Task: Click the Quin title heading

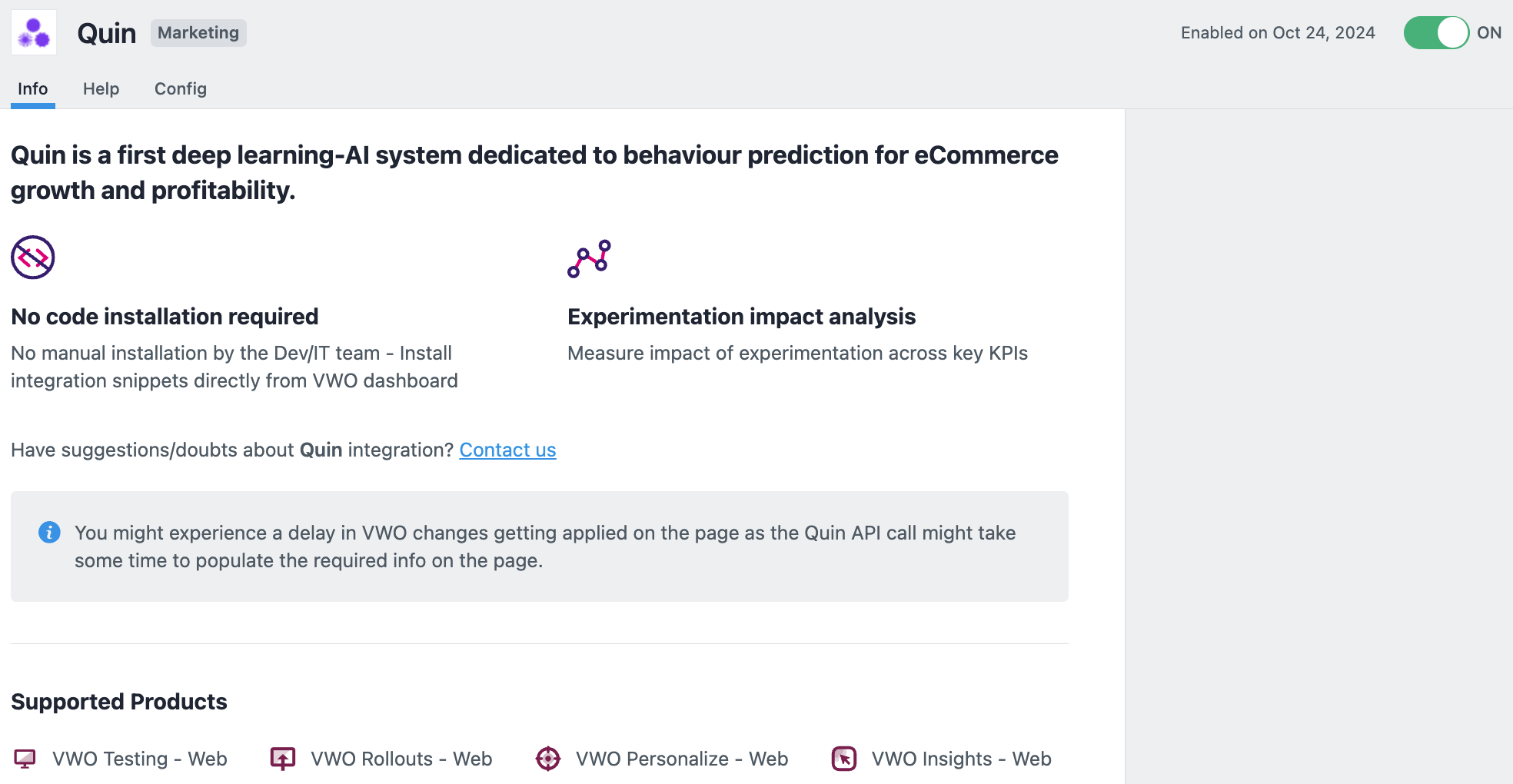Action: (107, 33)
